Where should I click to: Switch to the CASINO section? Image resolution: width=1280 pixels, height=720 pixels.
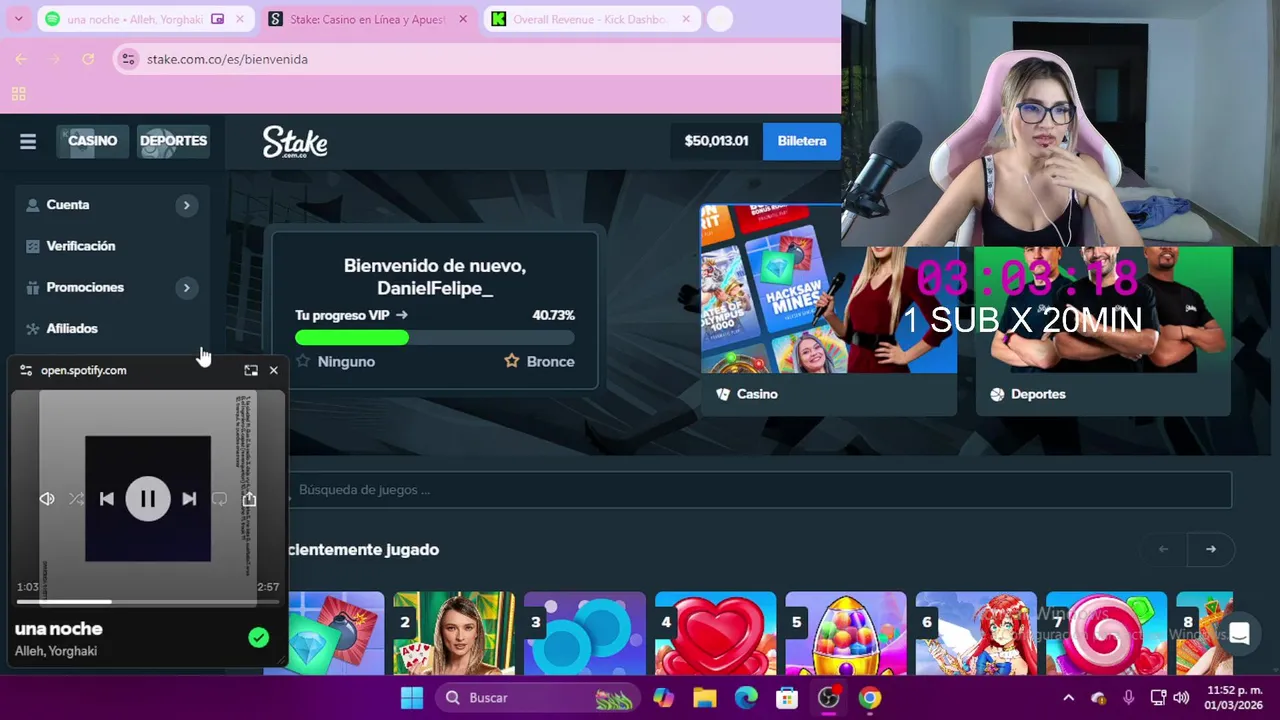click(x=92, y=141)
